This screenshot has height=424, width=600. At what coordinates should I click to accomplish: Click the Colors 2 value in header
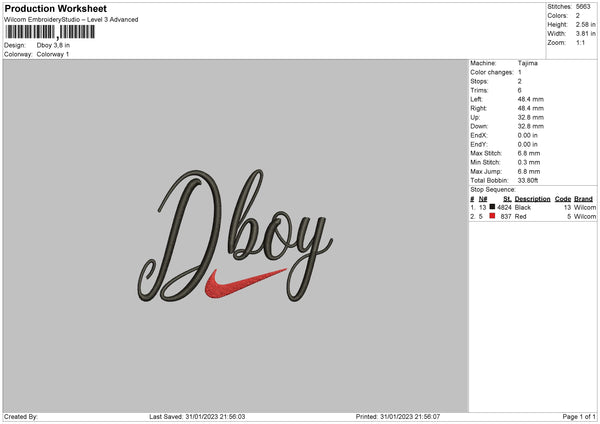pyautogui.click(x=578, y=16)
